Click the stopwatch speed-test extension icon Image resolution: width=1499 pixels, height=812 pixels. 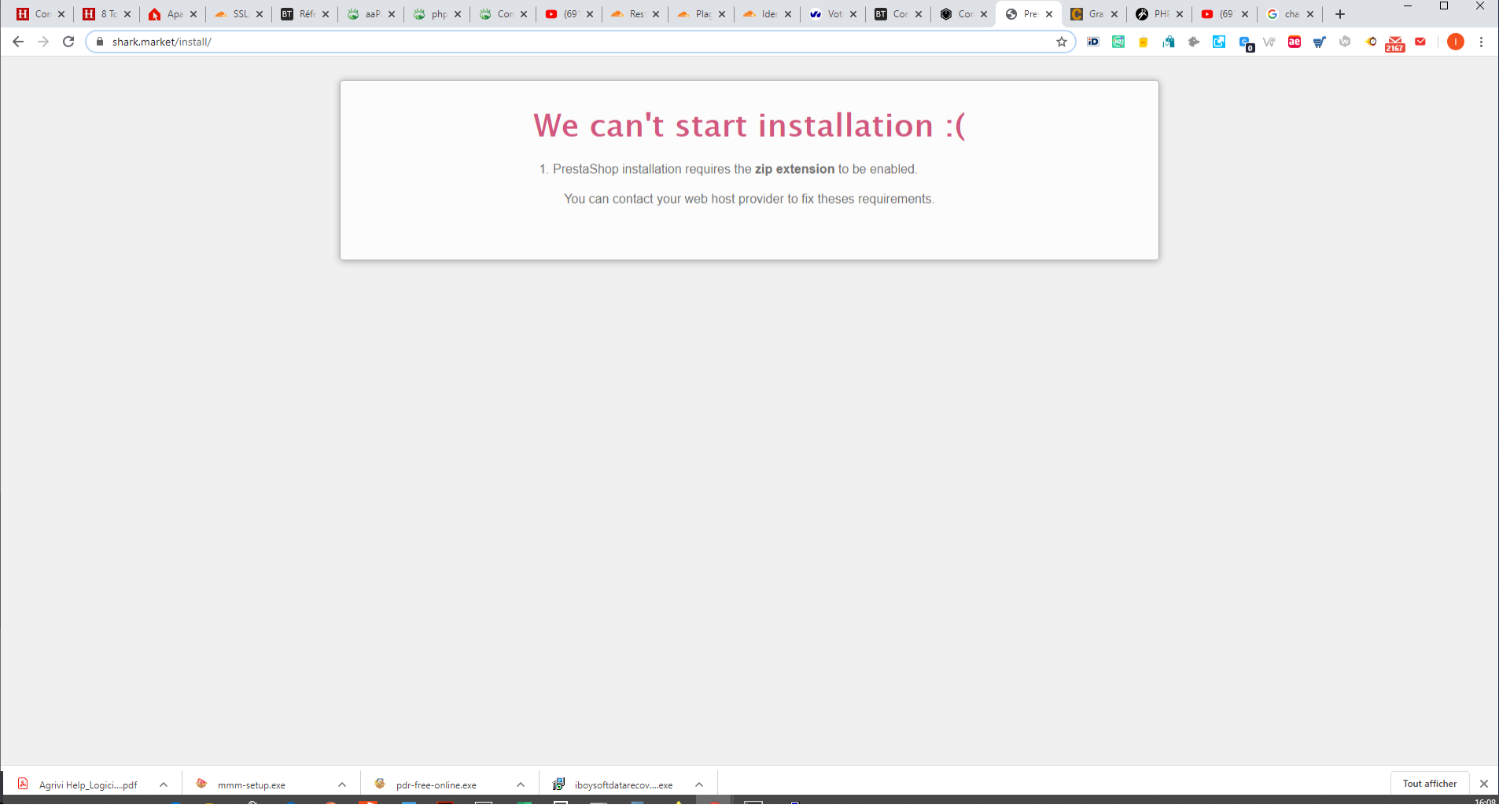(1372, 42)
